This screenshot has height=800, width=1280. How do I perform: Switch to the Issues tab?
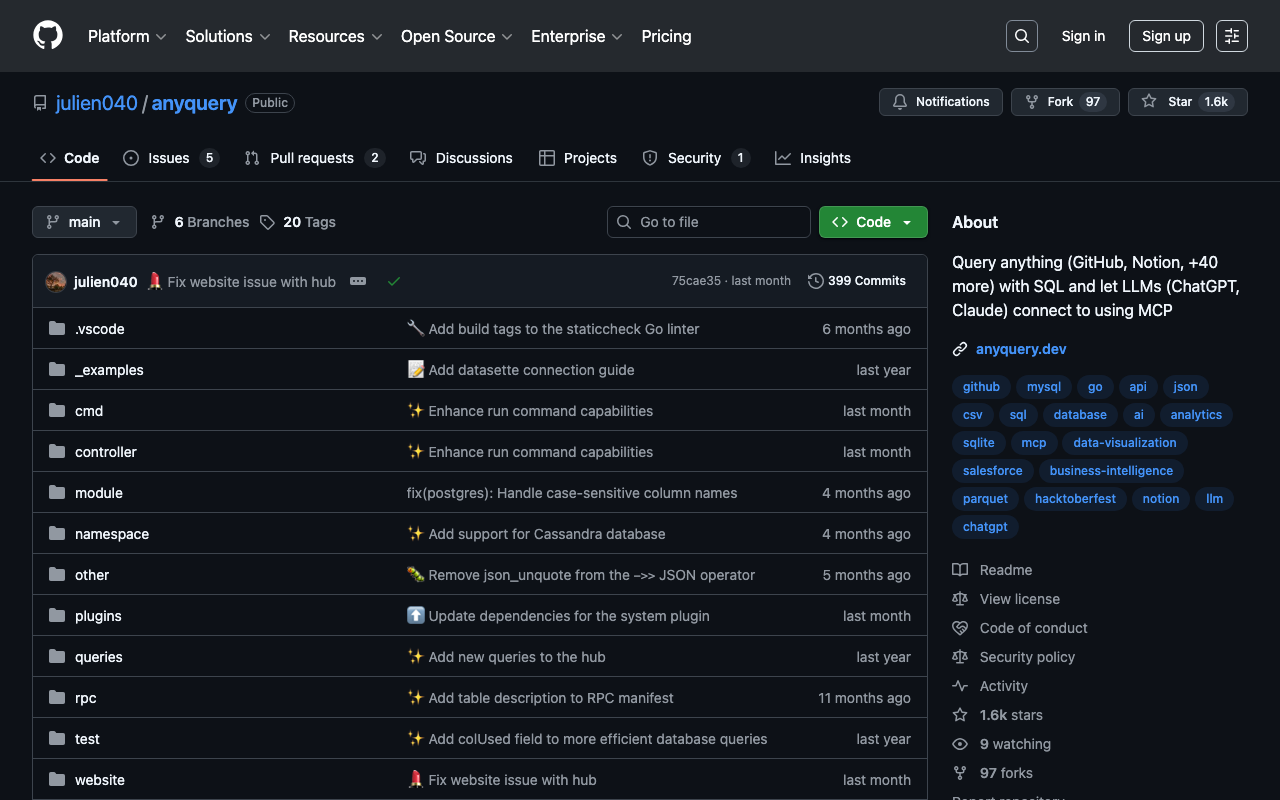[x=169, y=158]
